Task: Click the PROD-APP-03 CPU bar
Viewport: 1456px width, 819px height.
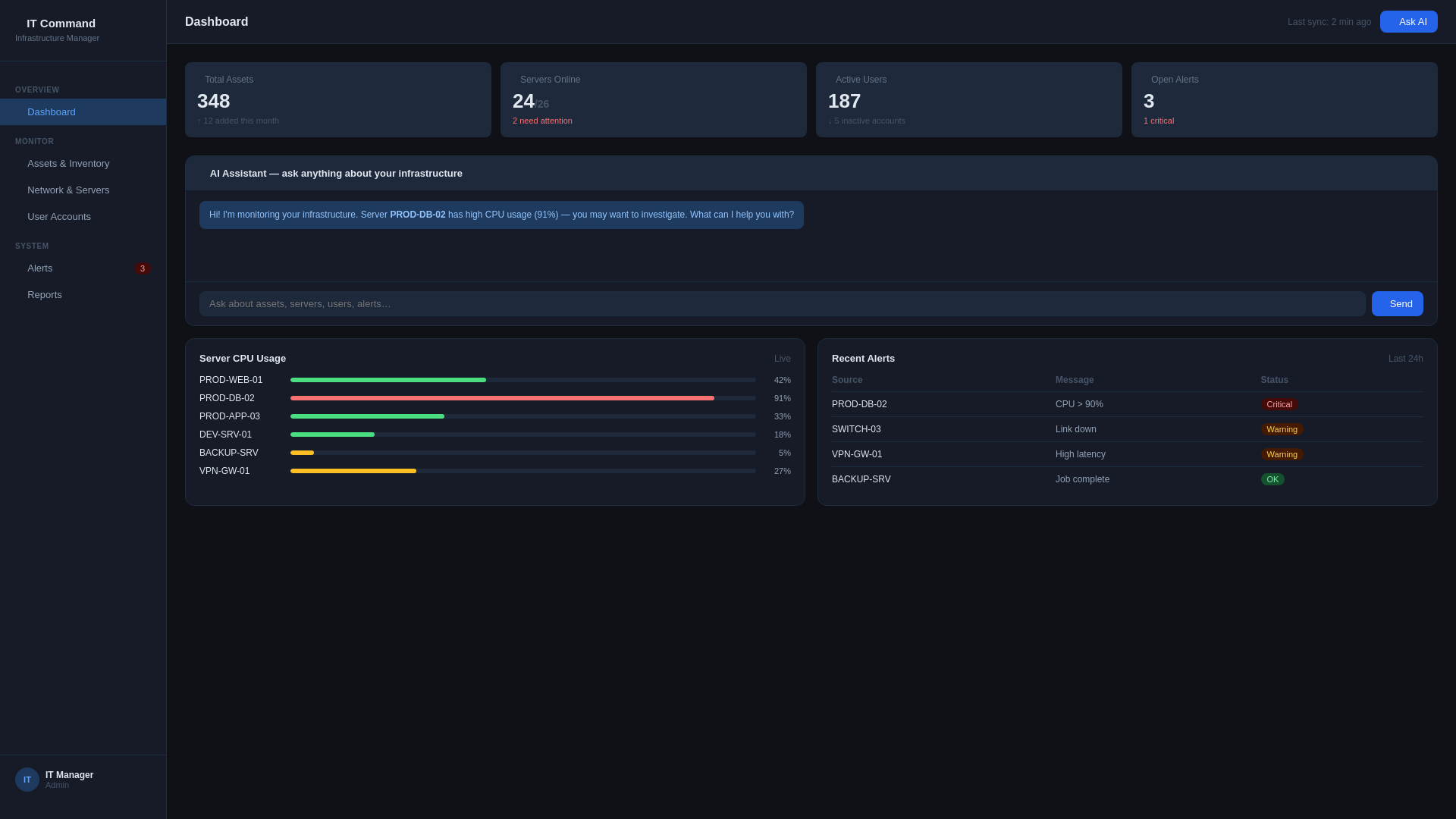Action: tap(523, 416)
